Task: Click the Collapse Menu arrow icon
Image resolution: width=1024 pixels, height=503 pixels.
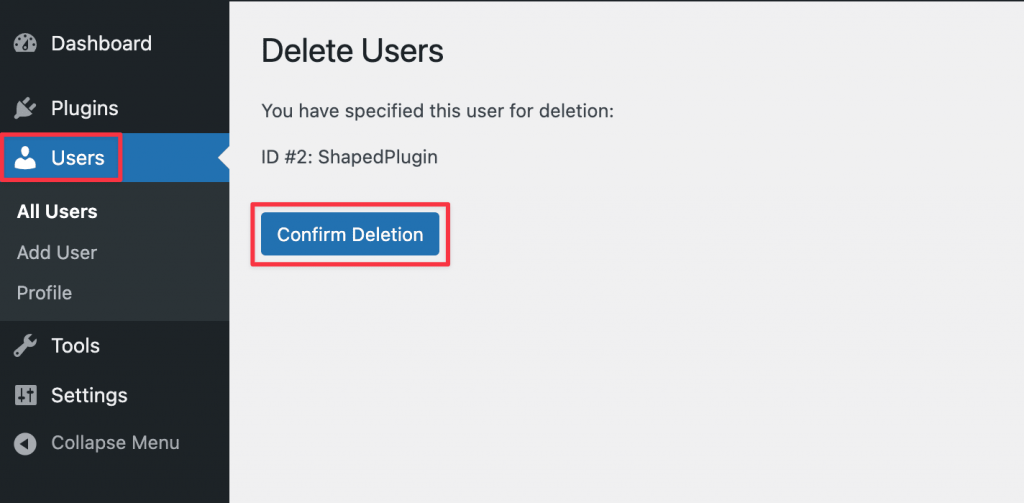Action: [x=25, y=443]
